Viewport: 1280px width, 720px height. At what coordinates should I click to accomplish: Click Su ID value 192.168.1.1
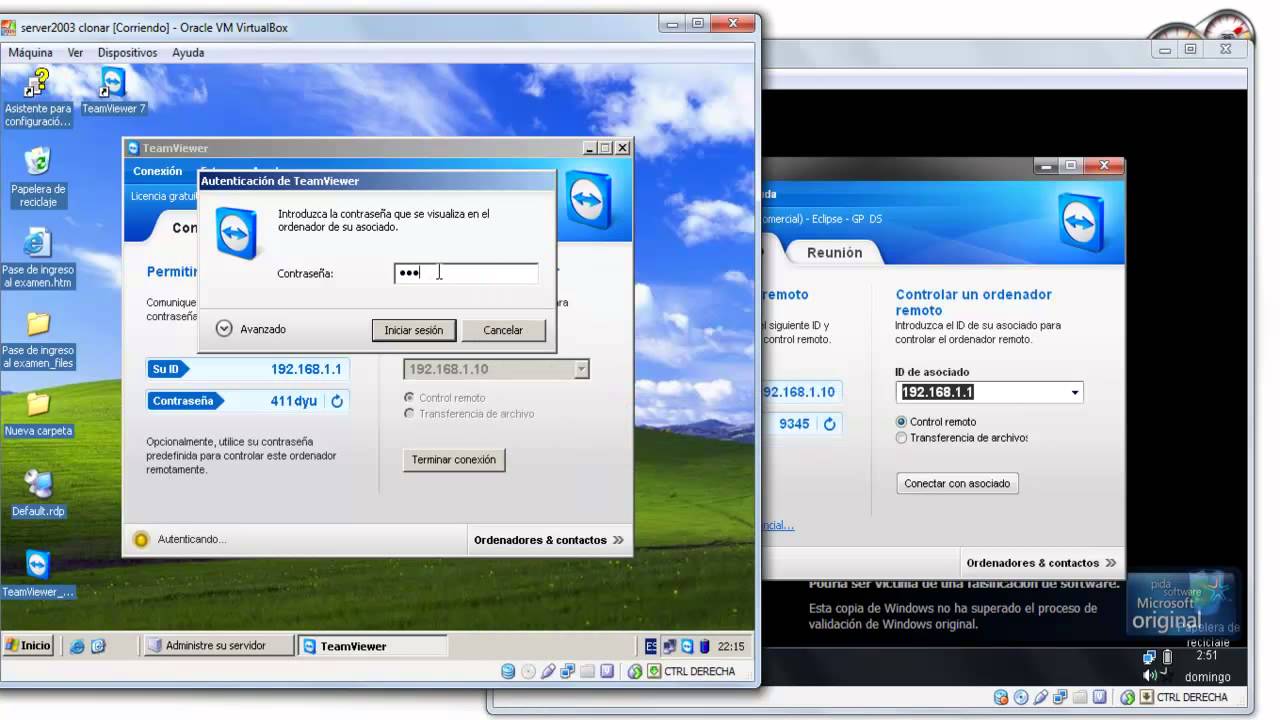(x=306, y=369)
